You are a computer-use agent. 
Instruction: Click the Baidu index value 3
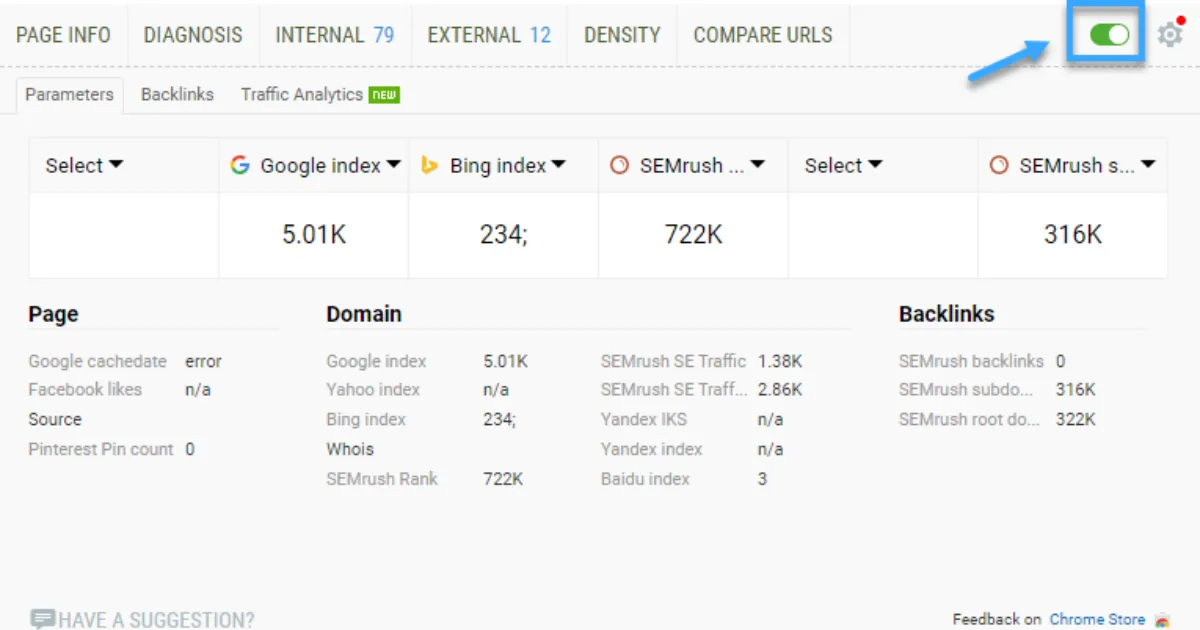[762, 479]
